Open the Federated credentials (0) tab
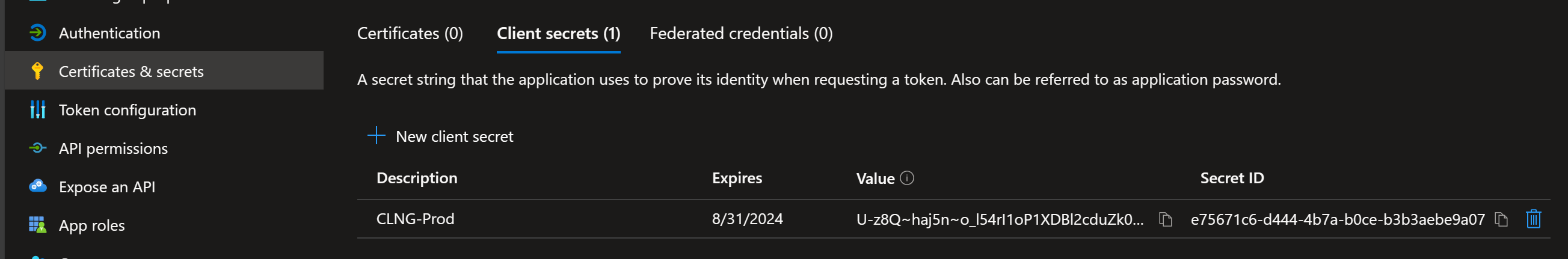The width and height of the screenshot is (1568, 259). 741,34
